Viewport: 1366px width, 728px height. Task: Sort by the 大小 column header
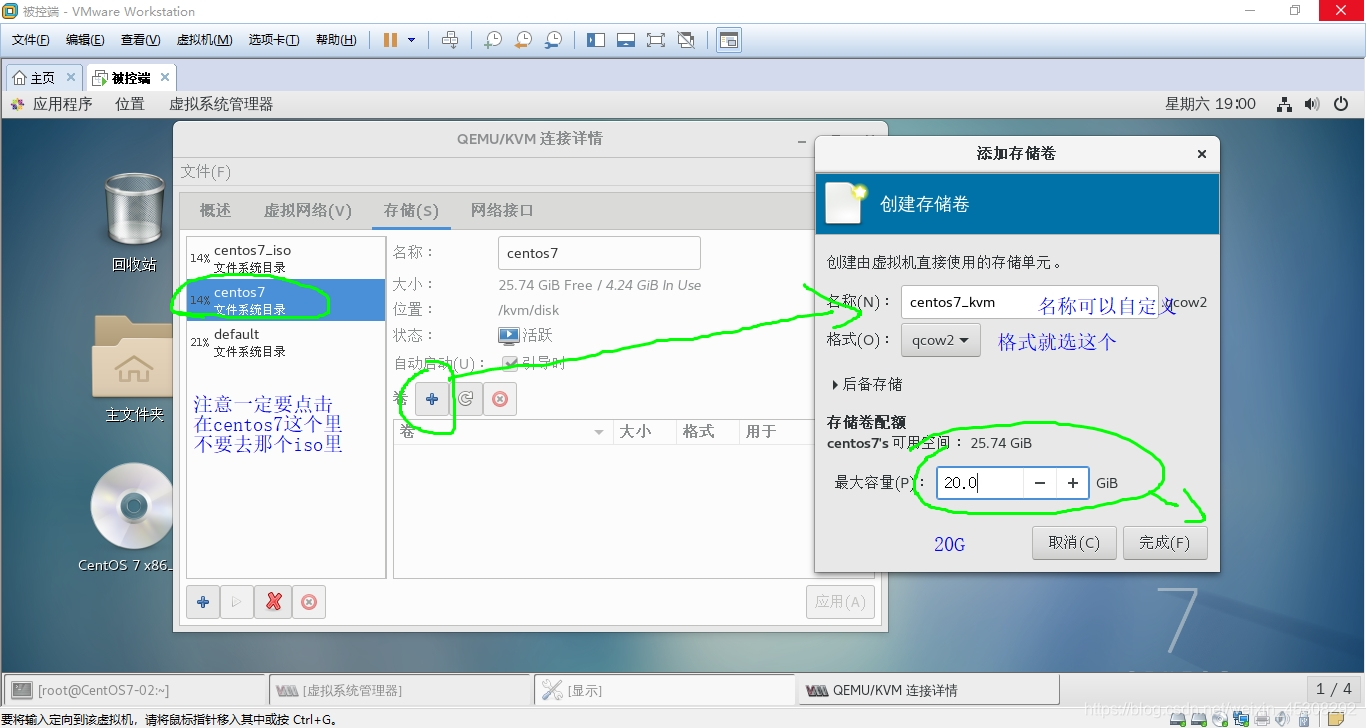[643, 431]
